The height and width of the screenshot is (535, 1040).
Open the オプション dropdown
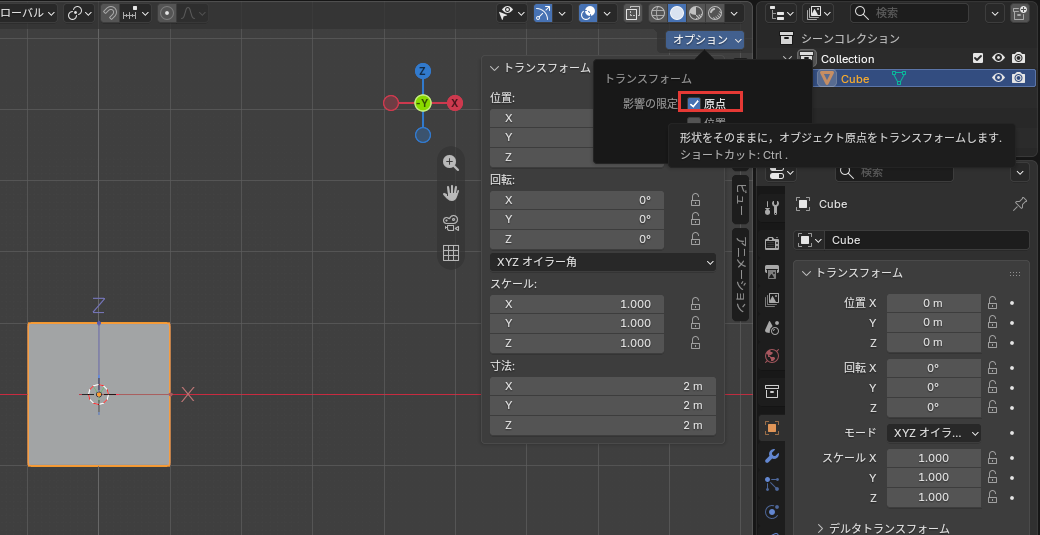(x=705, y=40)
